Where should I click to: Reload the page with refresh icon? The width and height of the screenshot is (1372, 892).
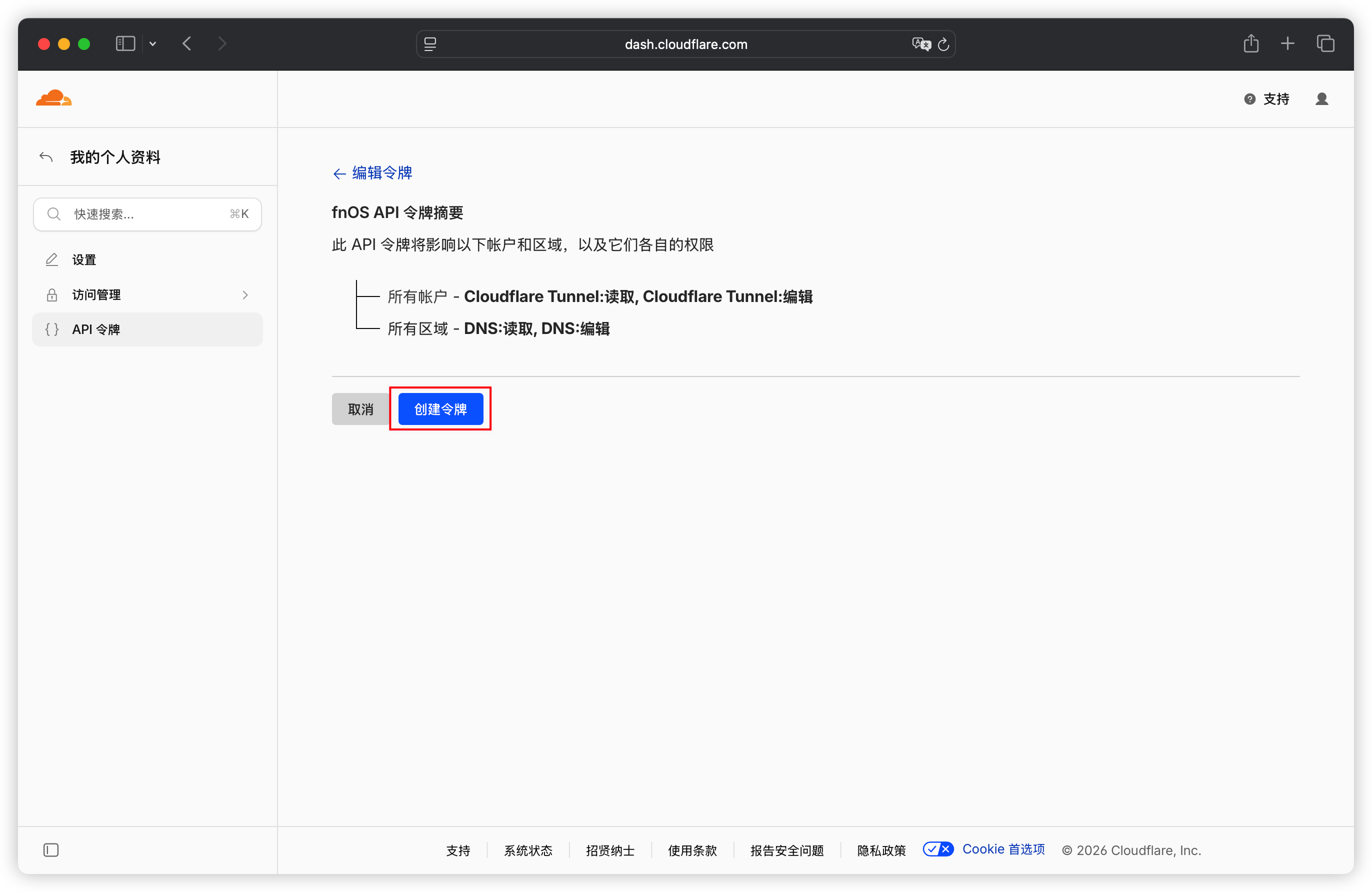pyautogui.click(x=943, y=44)
